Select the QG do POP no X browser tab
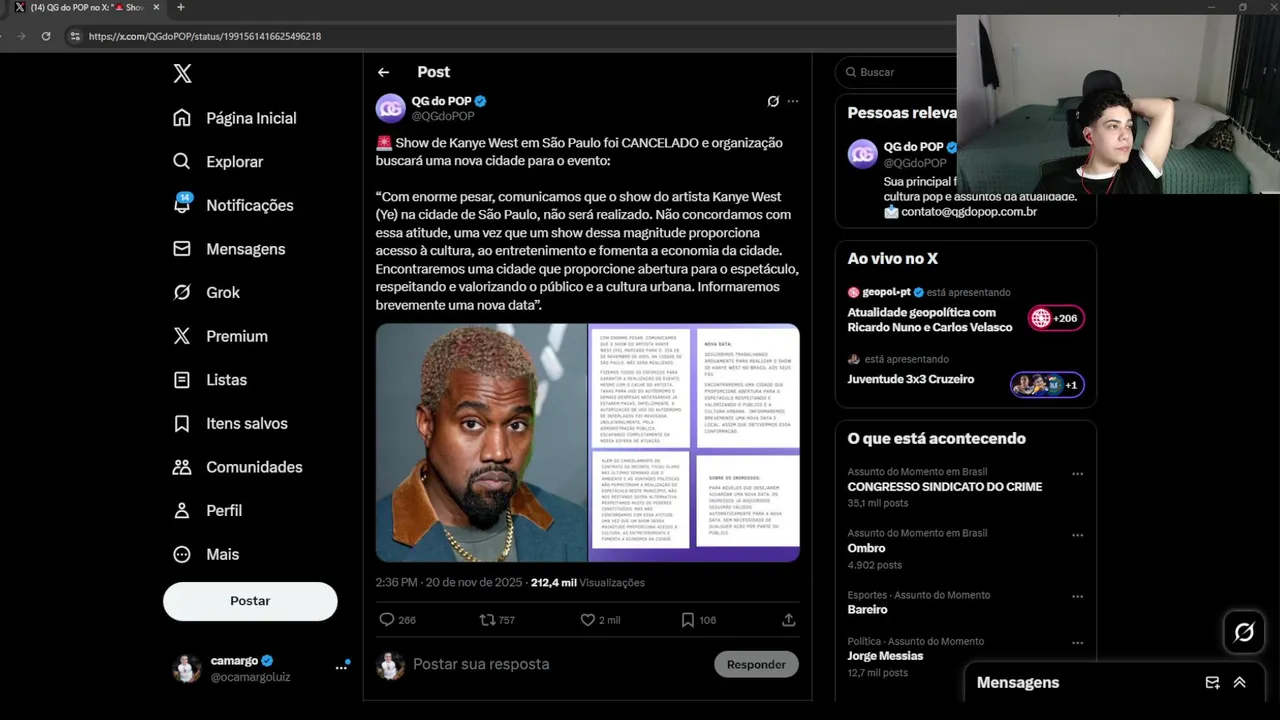Viewport: 1280px width, 720px height. tap(88, 7)
